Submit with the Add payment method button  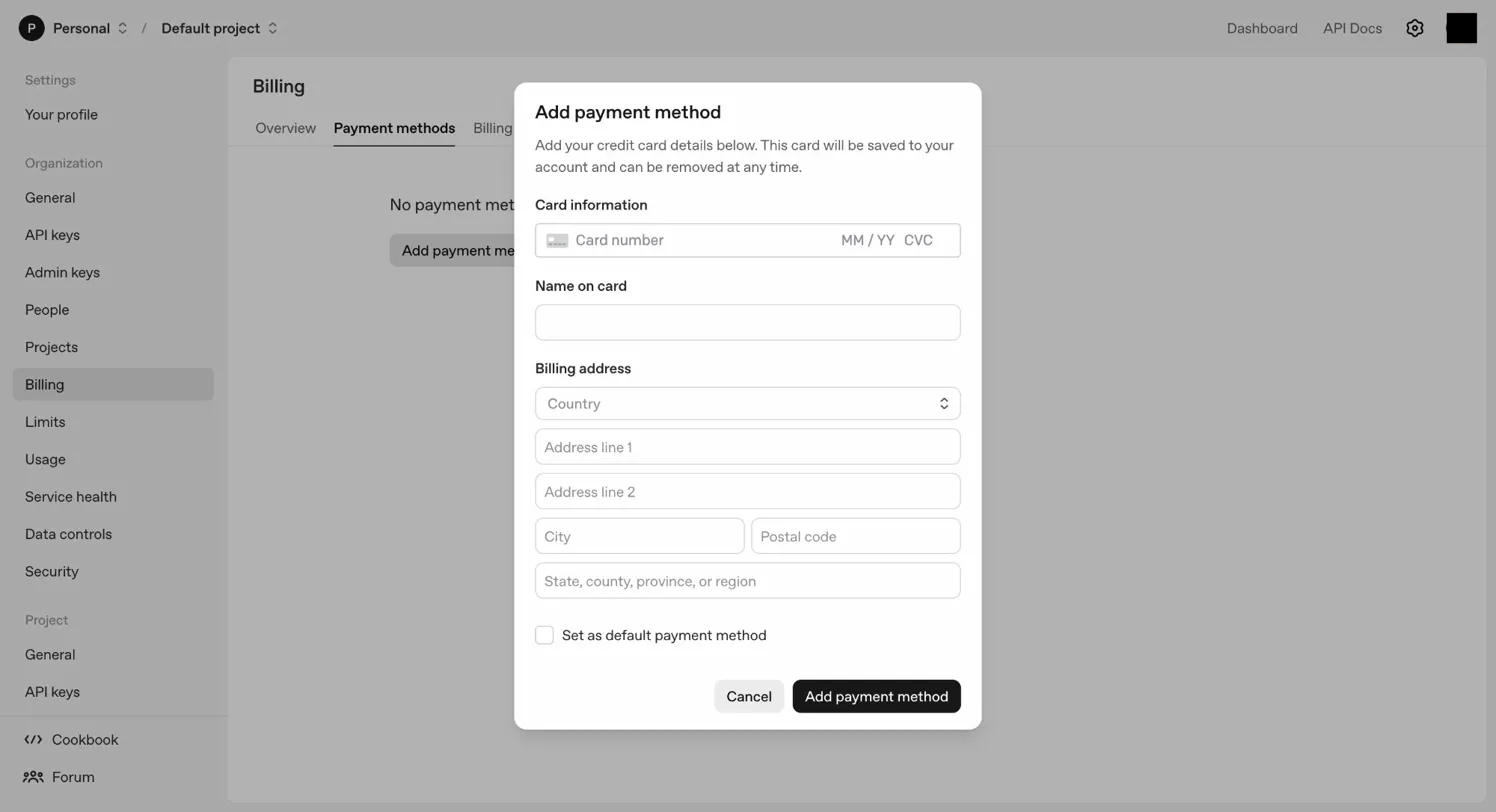click(876, 696)
